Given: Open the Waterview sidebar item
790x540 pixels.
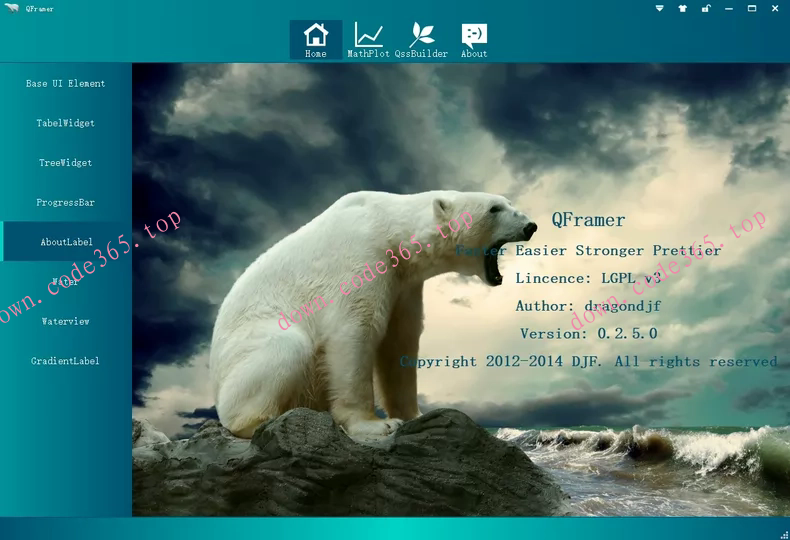Looking at the screenshot, I should 66,322.
